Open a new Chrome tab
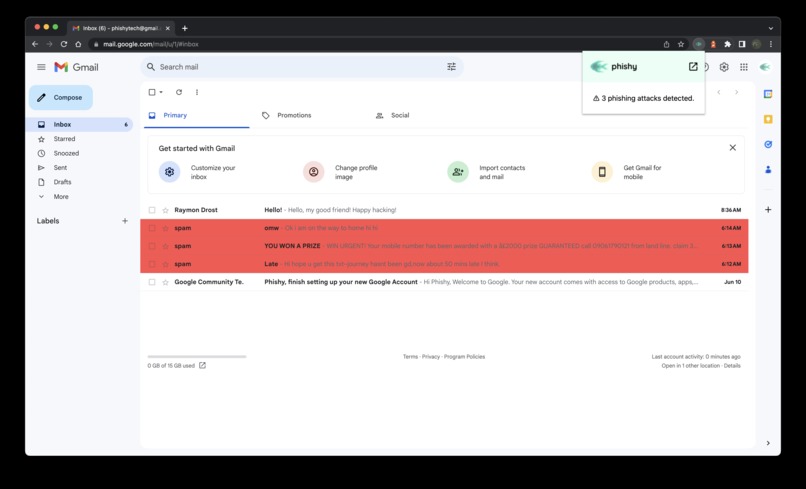This screenshot has width=806, height=489. pyautogui.click(x=185, y=28)
